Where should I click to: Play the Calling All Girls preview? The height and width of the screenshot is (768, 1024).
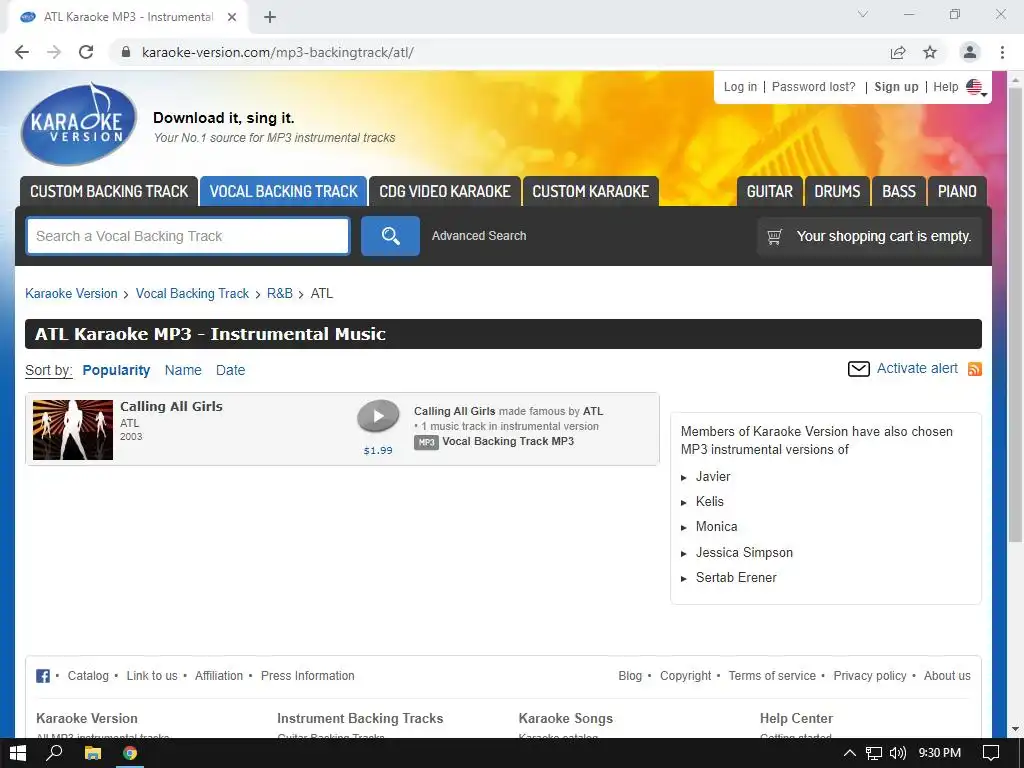(x=378, y=416)
